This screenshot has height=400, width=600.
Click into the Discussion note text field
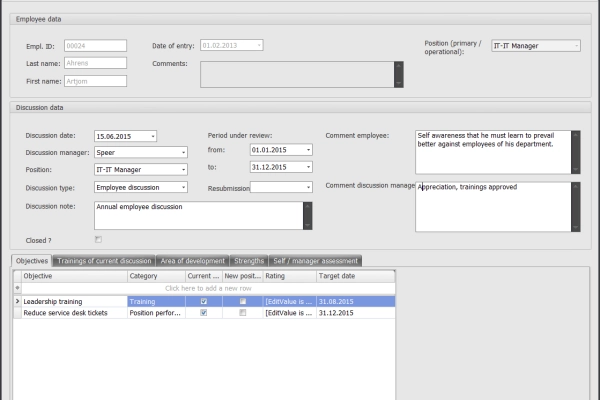(197, 215)
